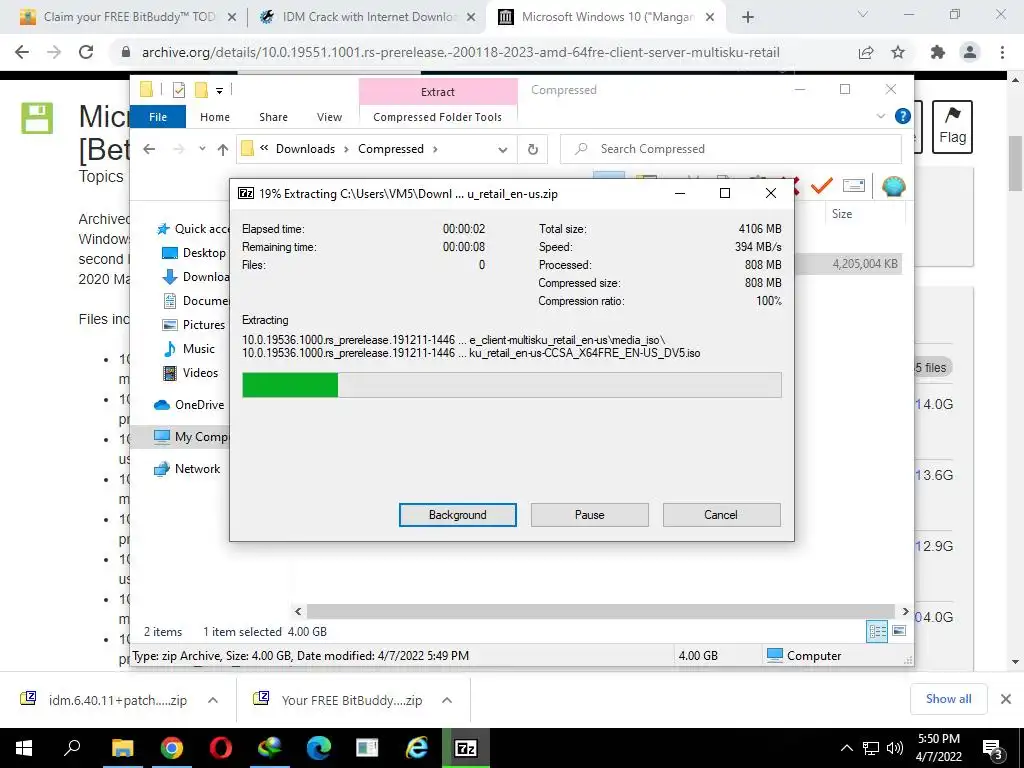
Task: Pause the 7-Zip extraction
Action: pyautogui.click(x=589, y=515)
